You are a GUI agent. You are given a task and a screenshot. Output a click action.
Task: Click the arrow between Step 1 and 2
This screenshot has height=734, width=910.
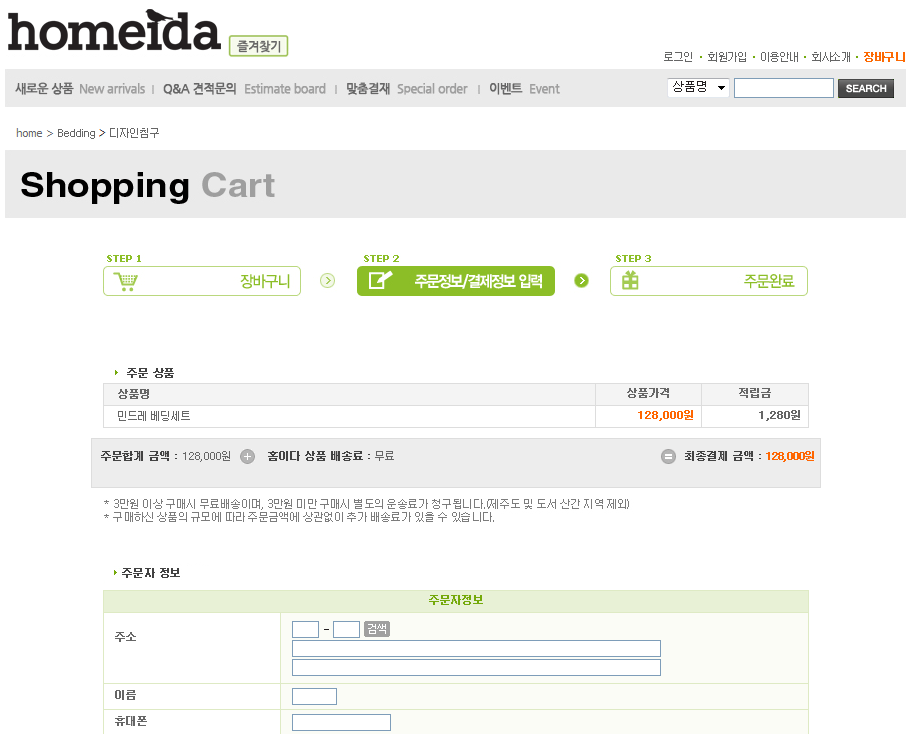pos(327,281)
